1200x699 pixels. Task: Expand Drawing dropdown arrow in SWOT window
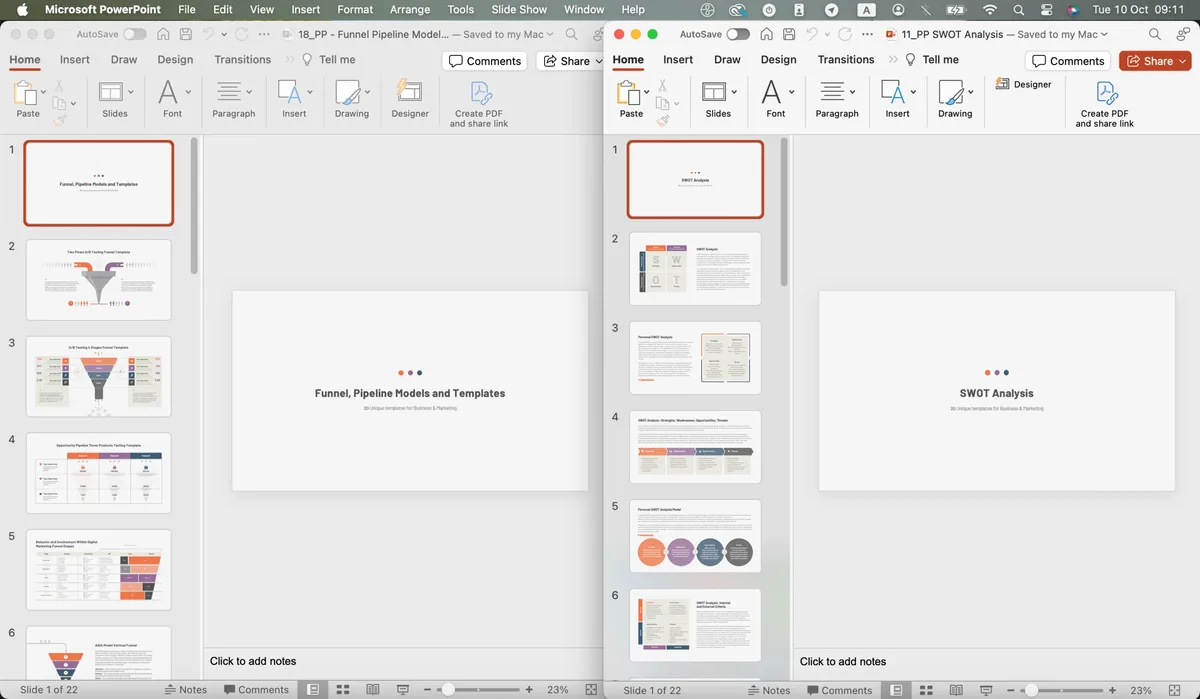(x=971, y=92)
